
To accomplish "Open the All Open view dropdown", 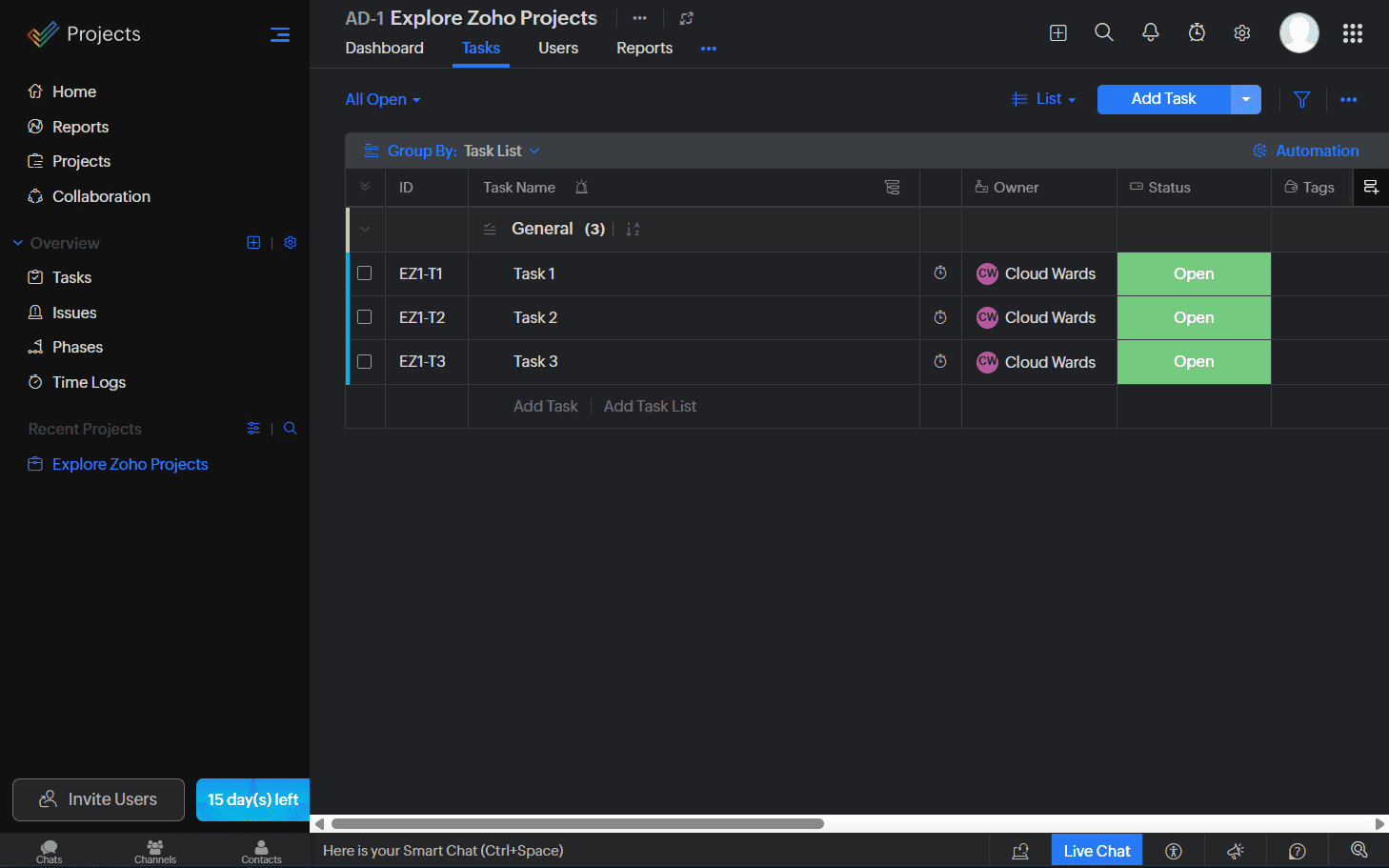I will (382, 100).
